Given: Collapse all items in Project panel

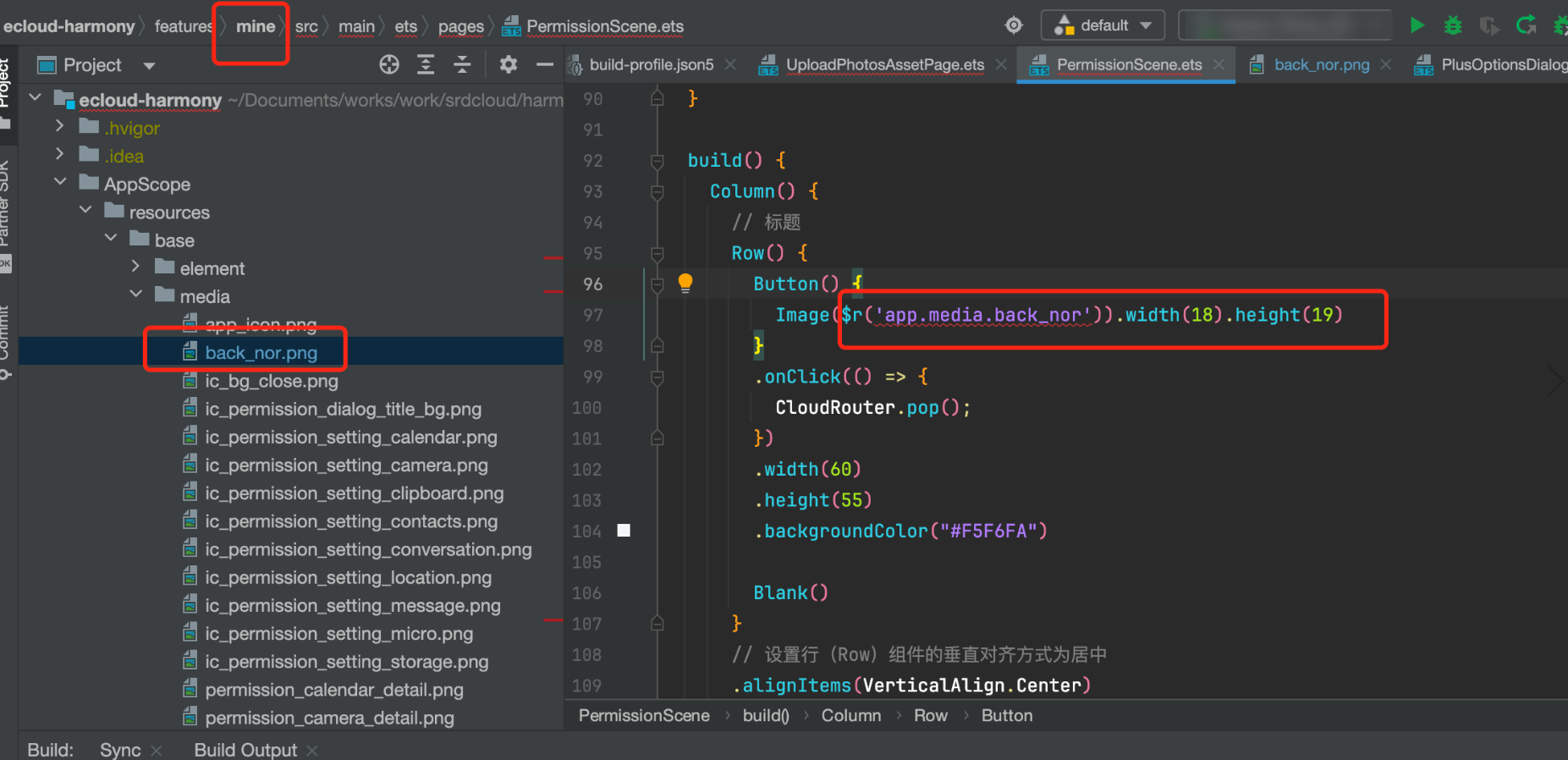Looking at the screenshot, I should (462, 65).
